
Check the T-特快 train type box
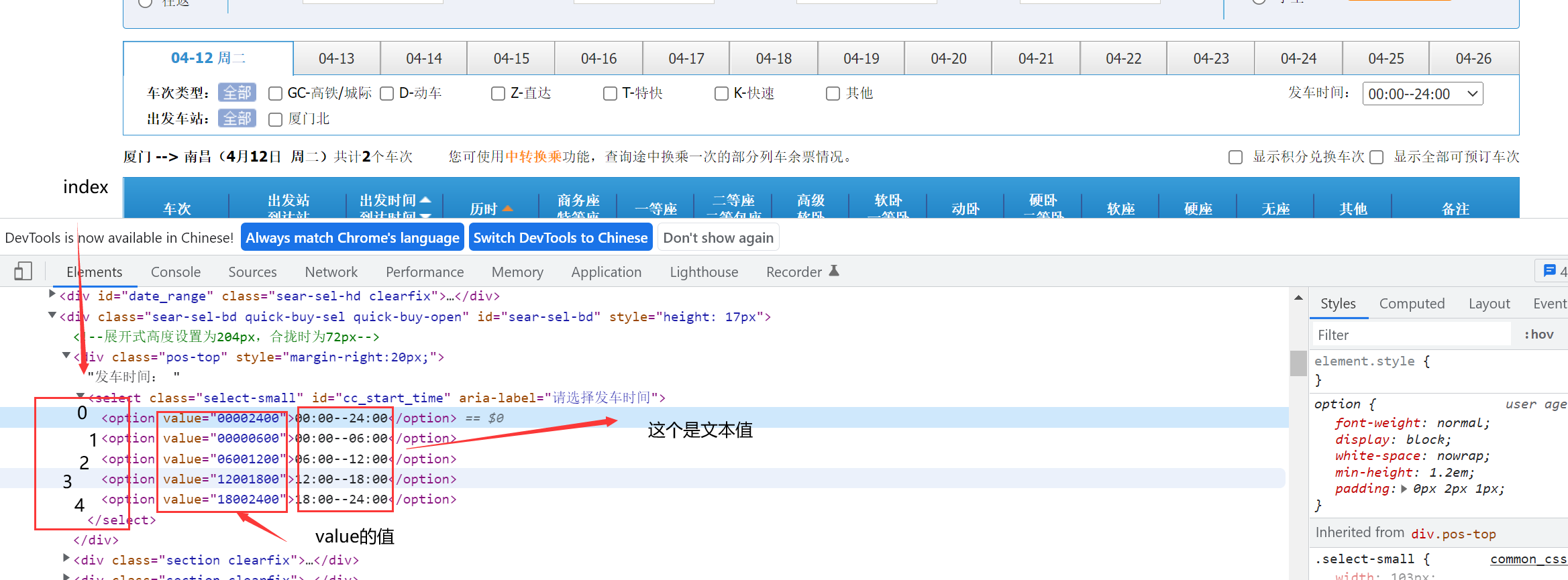610,93
